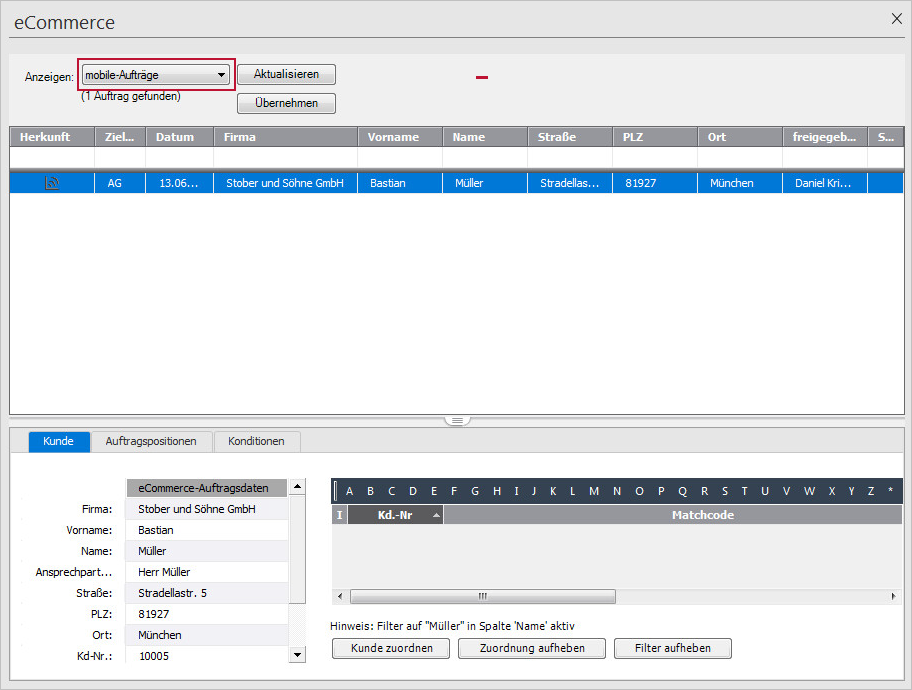Click the Name column header in orders table
The width and height of the screenshot is (912, 690).
(x=485, y=137)
